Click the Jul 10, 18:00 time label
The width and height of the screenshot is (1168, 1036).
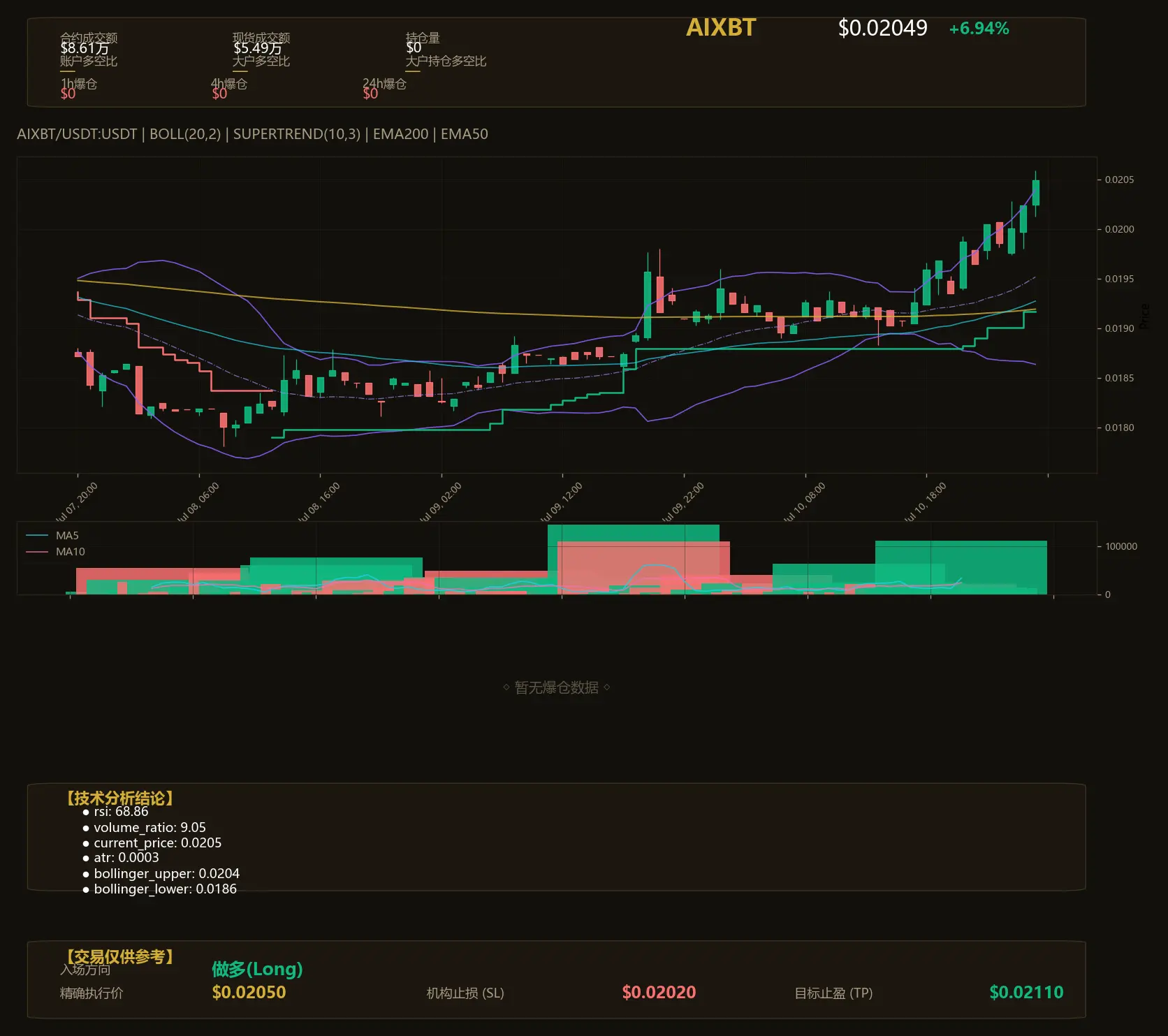(x=926, y=502)
